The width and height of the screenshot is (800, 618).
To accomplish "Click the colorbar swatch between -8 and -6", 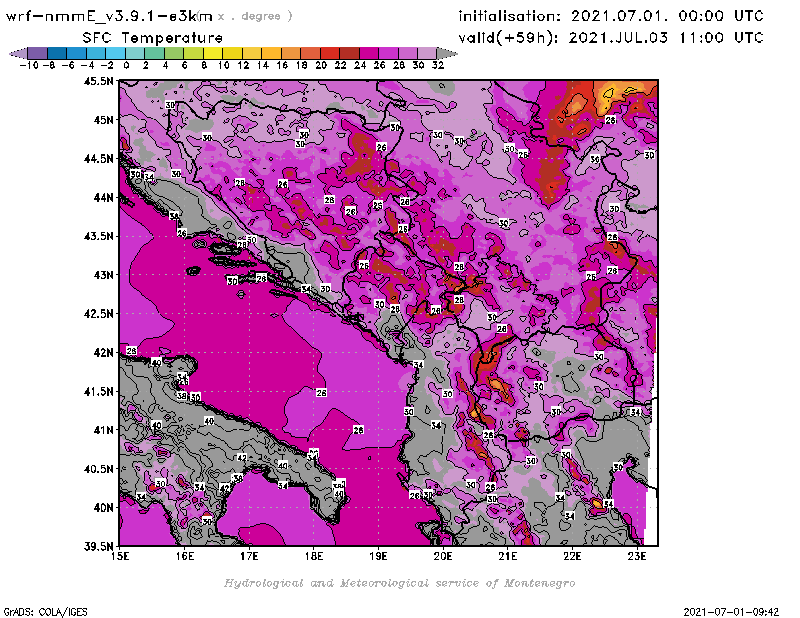I will (57, 53).
